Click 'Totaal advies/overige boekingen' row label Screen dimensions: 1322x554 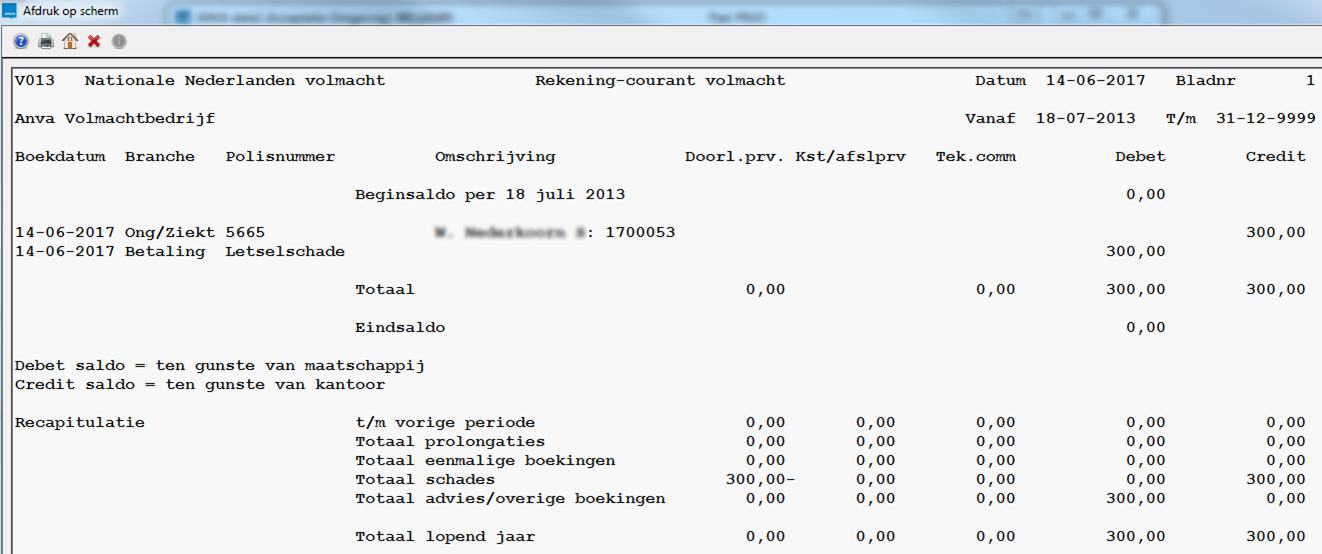pyautogui.click(x=510, y=498)
